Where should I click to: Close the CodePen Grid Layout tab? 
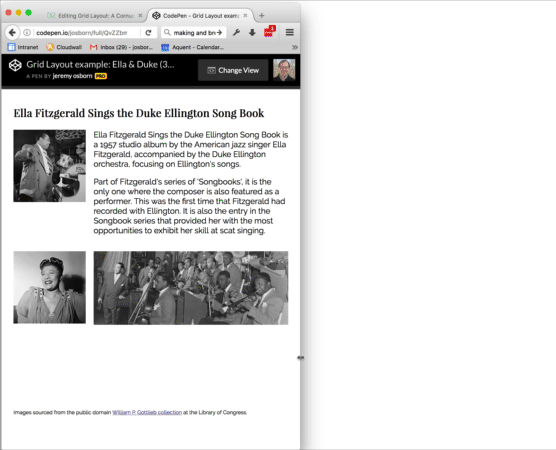click(x=245, y=16)
